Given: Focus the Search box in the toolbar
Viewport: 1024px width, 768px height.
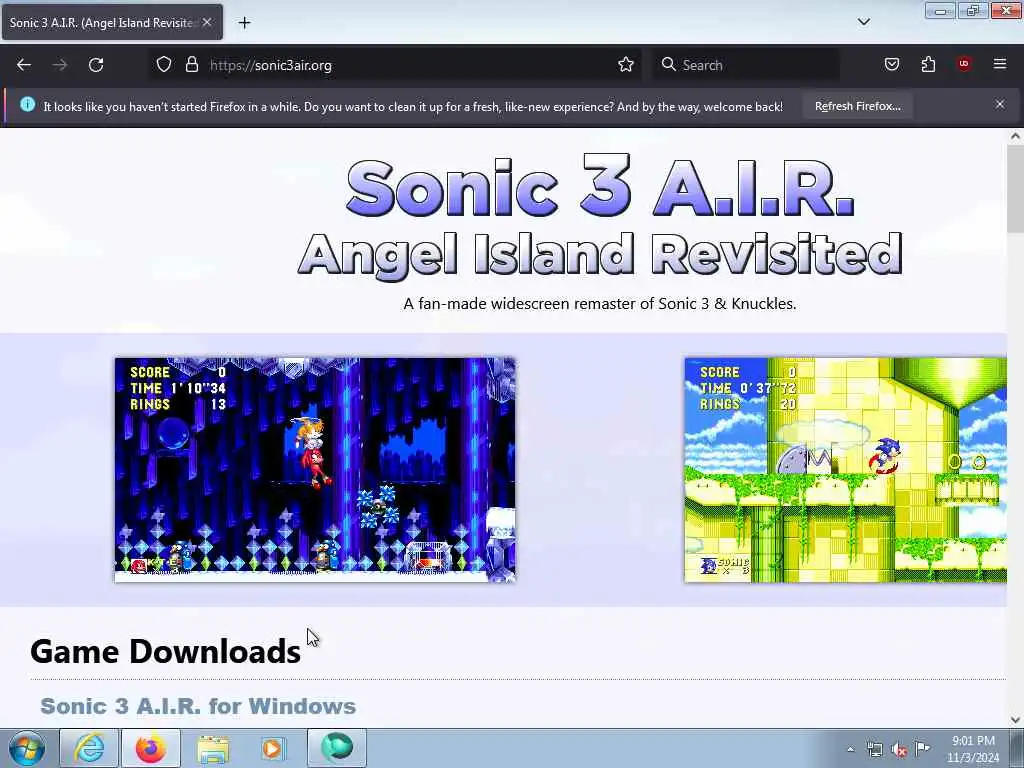Looking at the screenshot, I should point(745,65).
